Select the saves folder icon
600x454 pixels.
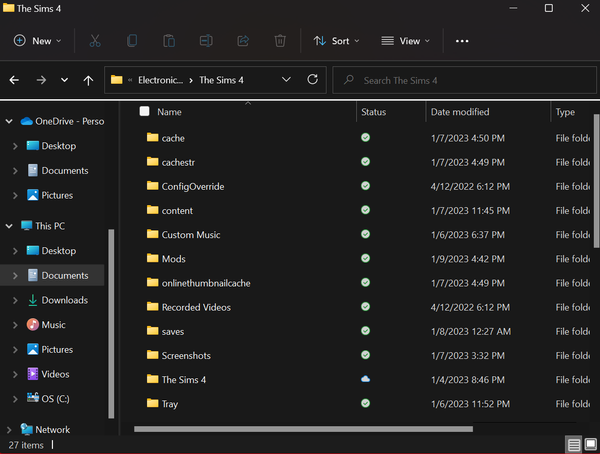[153, 331]
